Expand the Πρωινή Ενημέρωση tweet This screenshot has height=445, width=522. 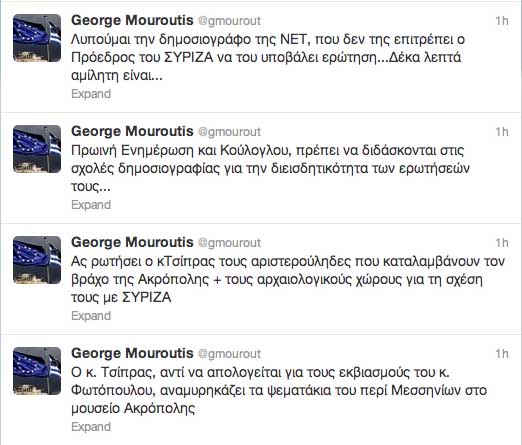click(91, 205)
